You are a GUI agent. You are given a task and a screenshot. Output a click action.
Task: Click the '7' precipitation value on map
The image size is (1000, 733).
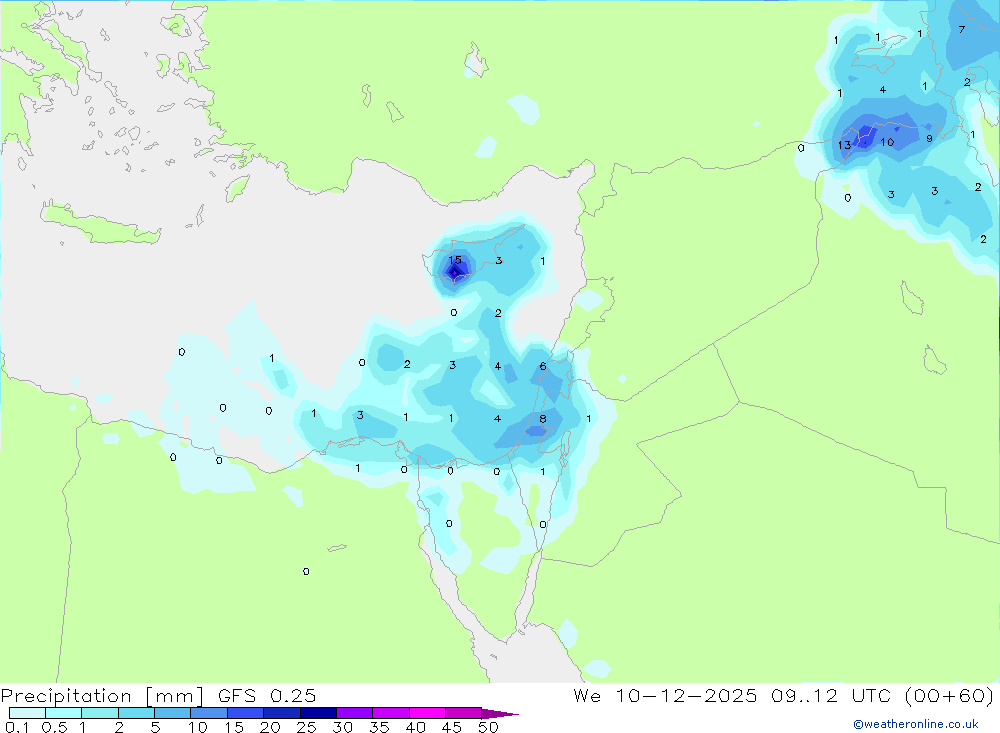pyautogui.click(x=962, y=29)
